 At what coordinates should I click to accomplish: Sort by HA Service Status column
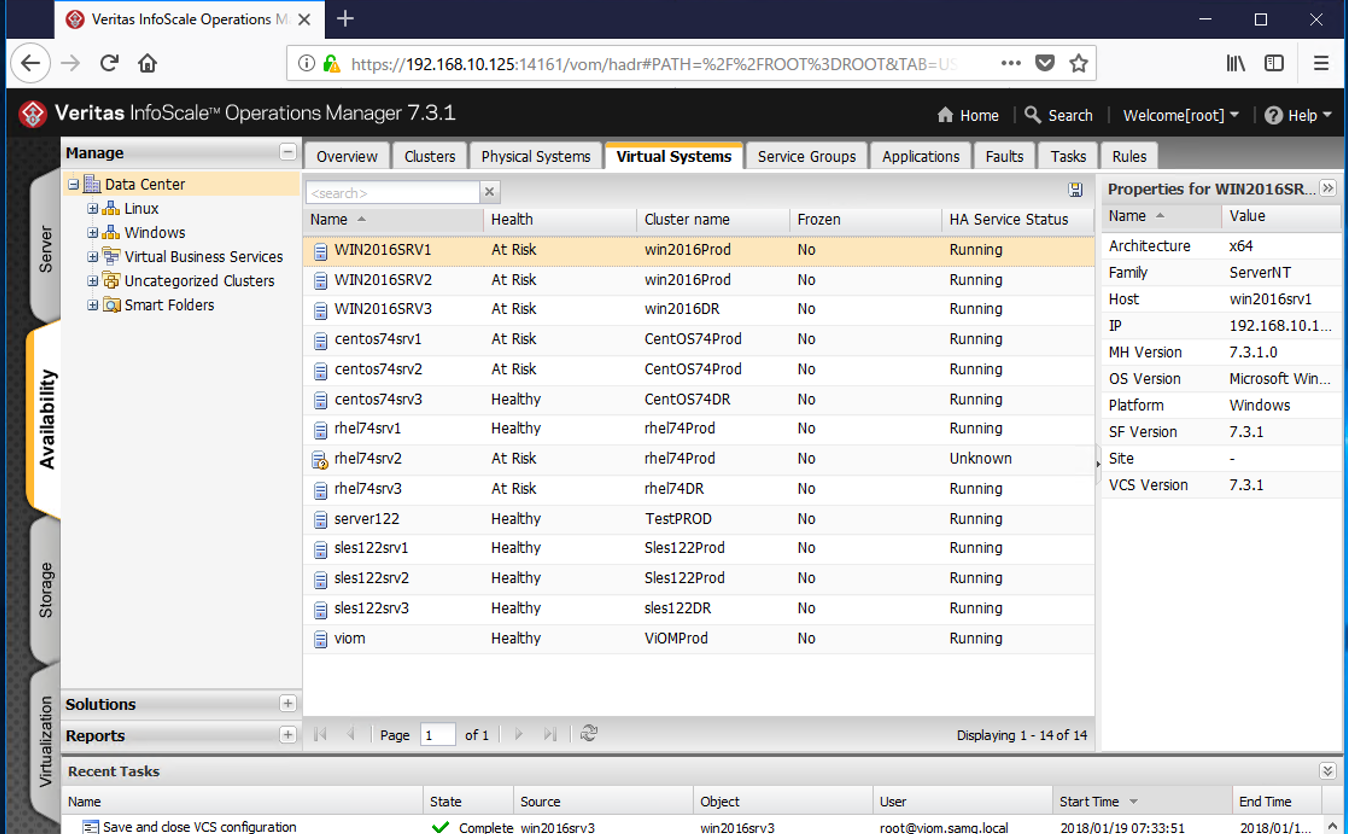point(1017,219)
